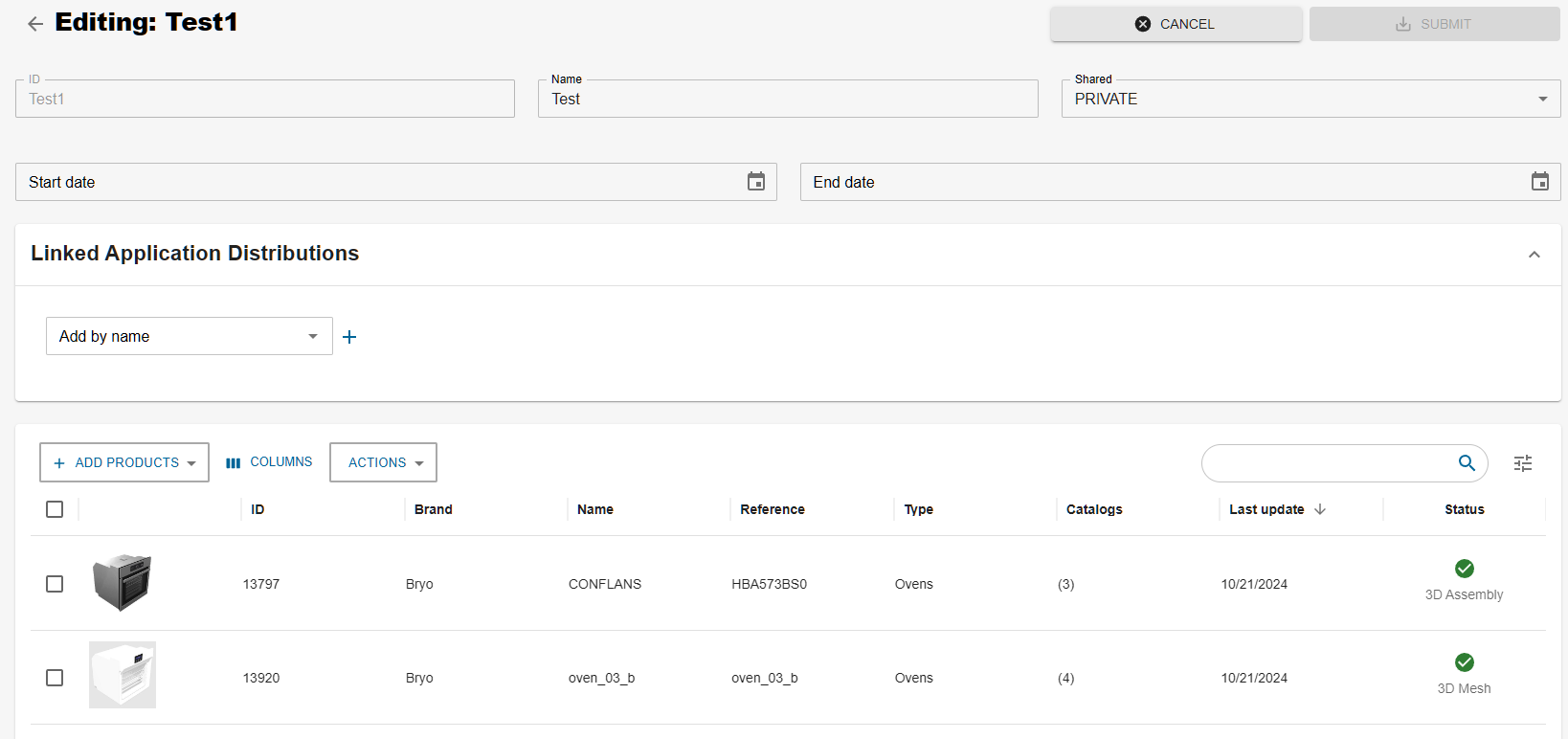Sort by the Reference column header

(x=773, y=509)
